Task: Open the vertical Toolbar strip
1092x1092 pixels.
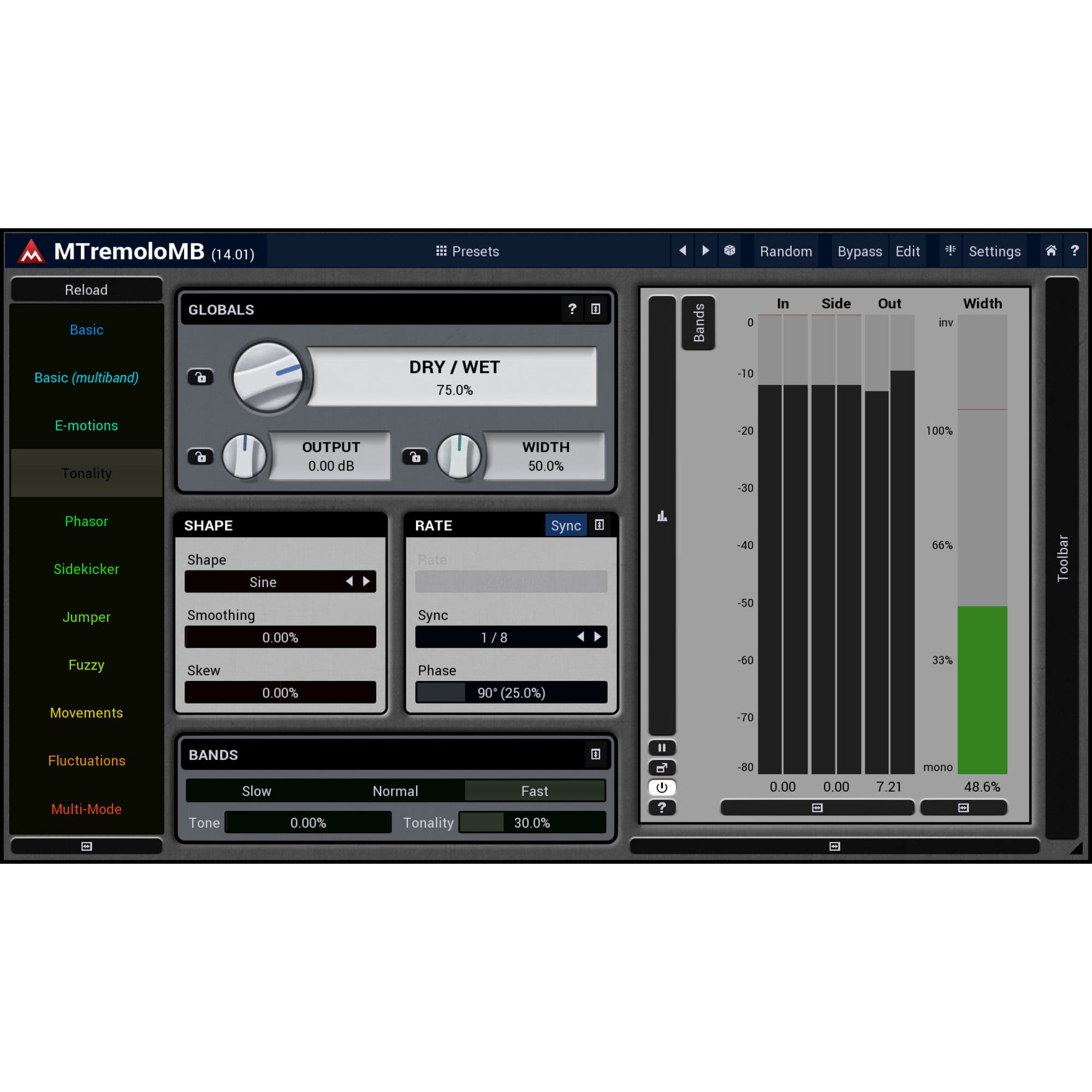Action: (1063, 558)
